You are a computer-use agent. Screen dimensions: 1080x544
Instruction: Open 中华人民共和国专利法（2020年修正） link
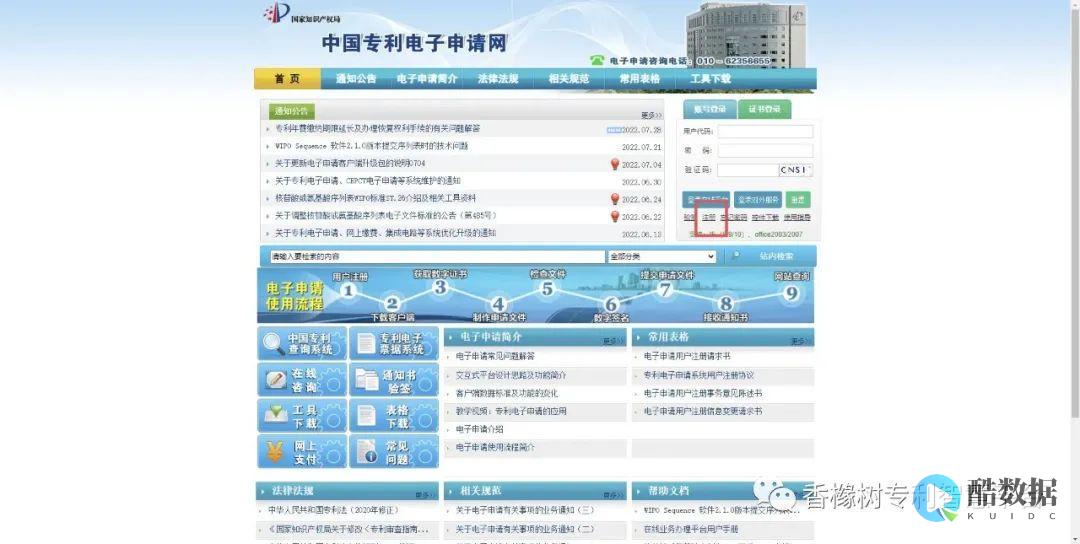(333, 510)
